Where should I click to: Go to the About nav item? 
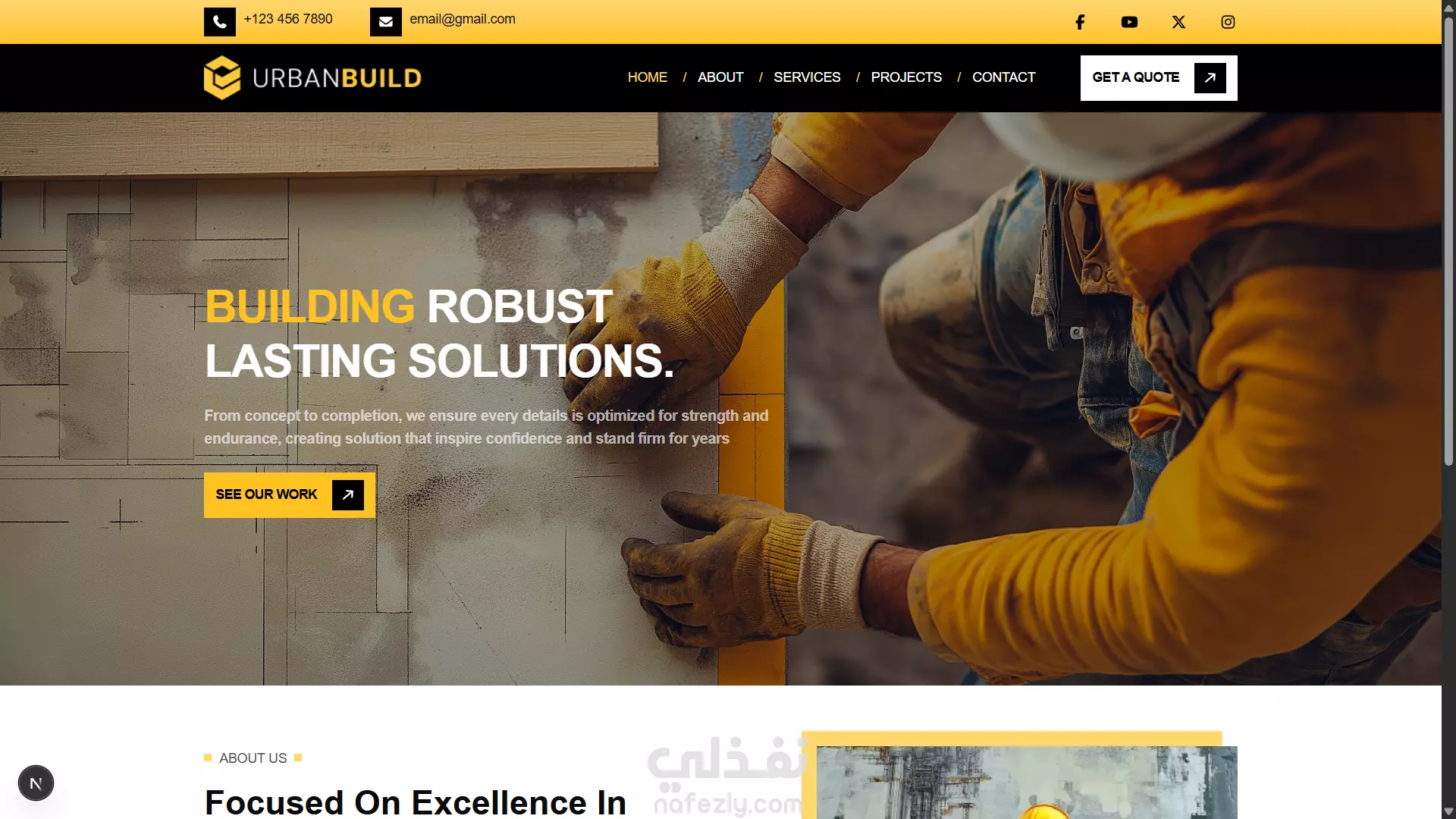click(720, 77)
